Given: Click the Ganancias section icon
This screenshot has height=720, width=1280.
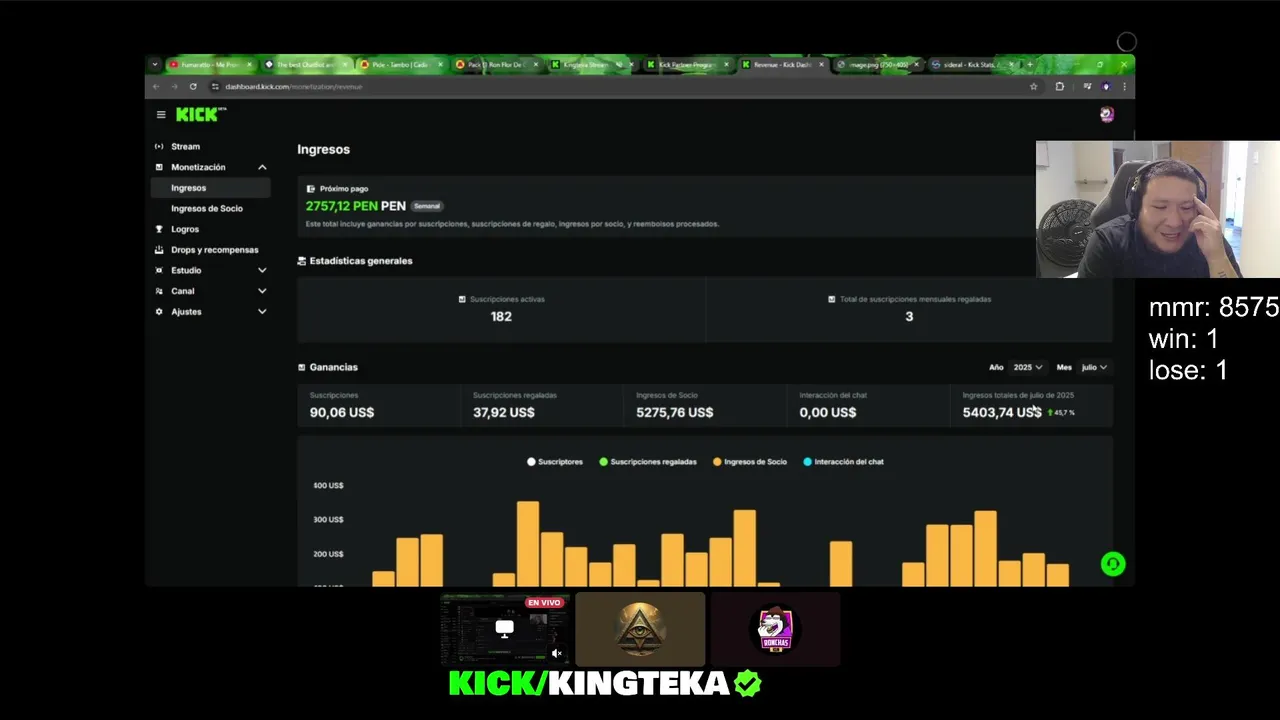Looking at the screenshot, I should tap(302, 367).
